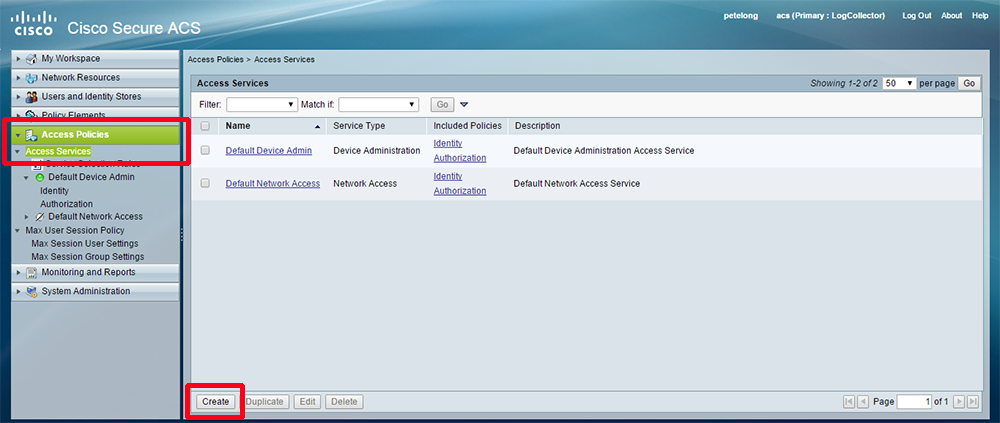Image resolution: width=1000 pixels, height=423 pixels.
Task: Open Default Device Admin service link
Action: (268, 151)
